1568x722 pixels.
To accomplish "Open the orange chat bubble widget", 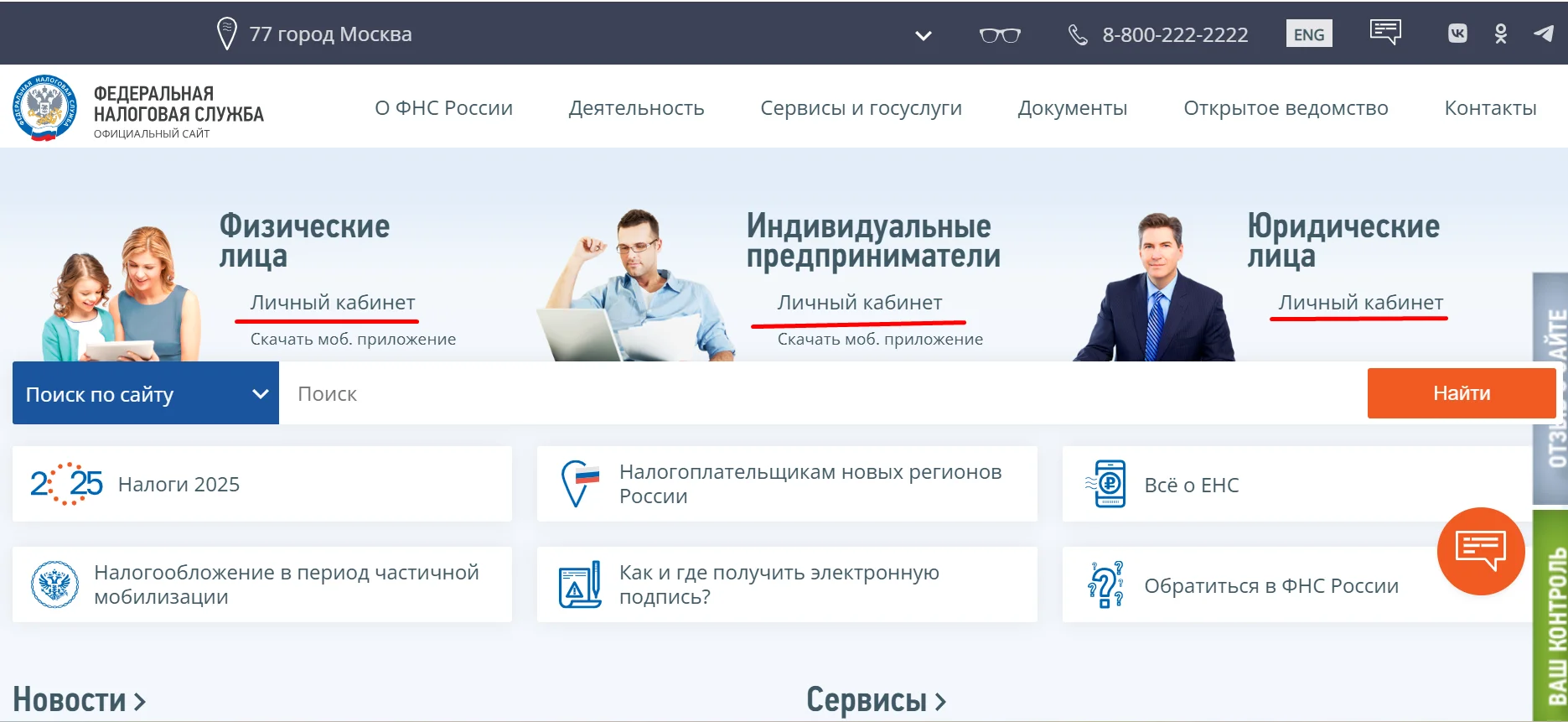I will (1481, 551).
